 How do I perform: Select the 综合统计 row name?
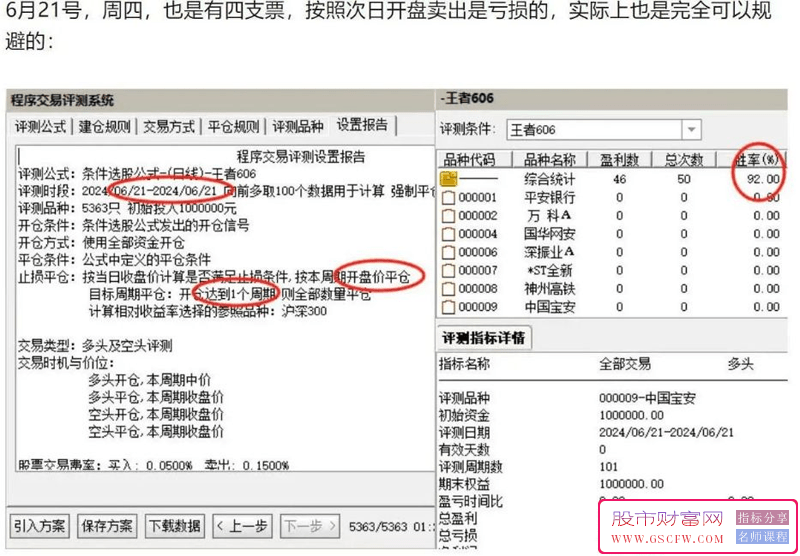549,179
